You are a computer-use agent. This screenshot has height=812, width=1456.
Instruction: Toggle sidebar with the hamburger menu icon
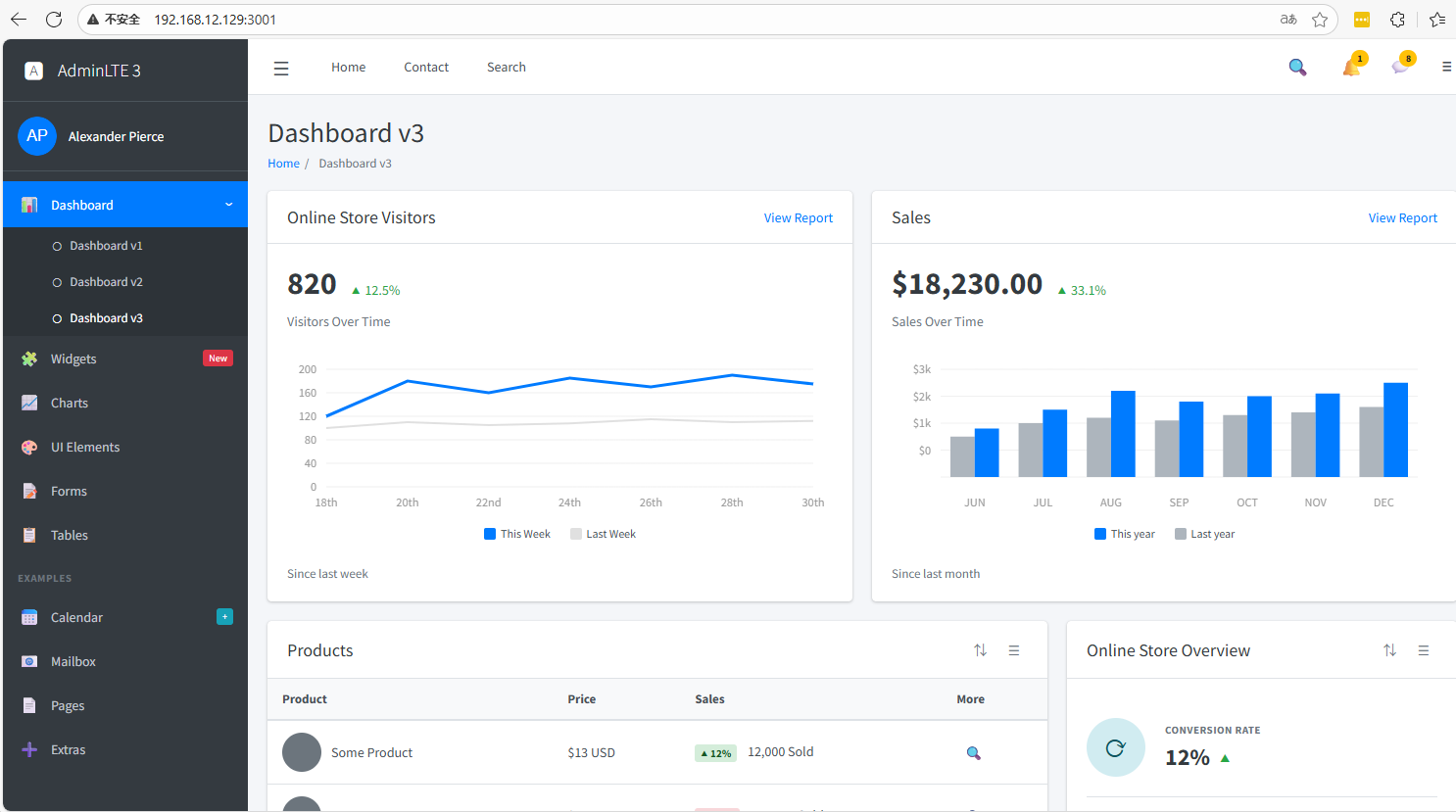pos(281,68)
